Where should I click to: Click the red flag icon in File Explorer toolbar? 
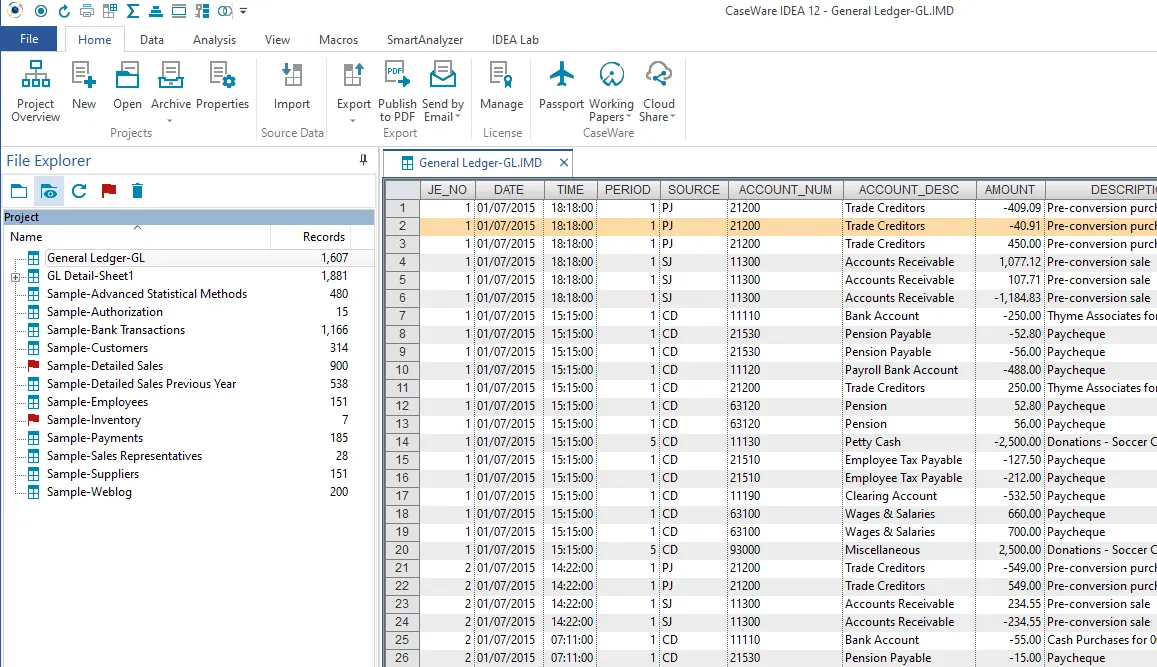tap(108, 191)
